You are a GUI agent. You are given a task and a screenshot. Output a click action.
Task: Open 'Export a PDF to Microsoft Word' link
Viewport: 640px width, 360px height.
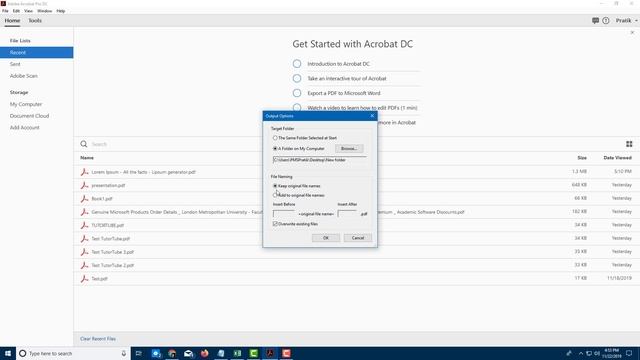(x=344, y=93)
